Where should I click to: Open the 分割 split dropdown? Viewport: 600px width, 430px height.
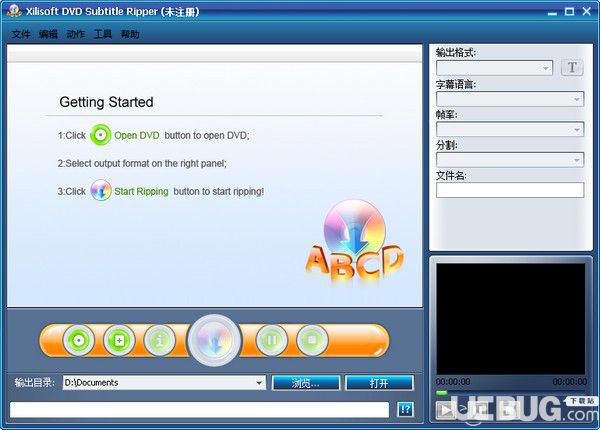pyautogui.click(x=510, y=160)
